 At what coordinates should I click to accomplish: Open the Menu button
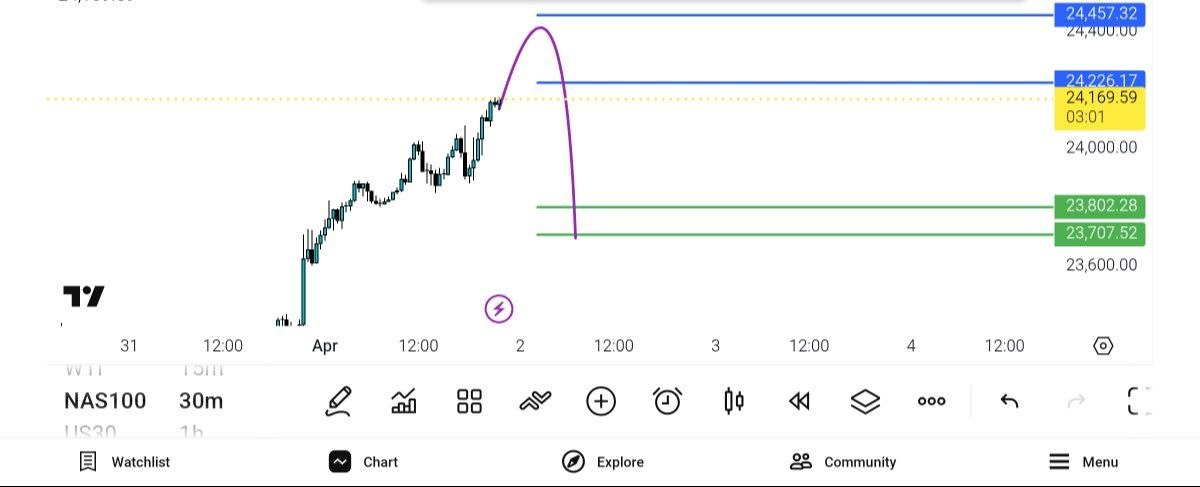tap(1083, 462)
